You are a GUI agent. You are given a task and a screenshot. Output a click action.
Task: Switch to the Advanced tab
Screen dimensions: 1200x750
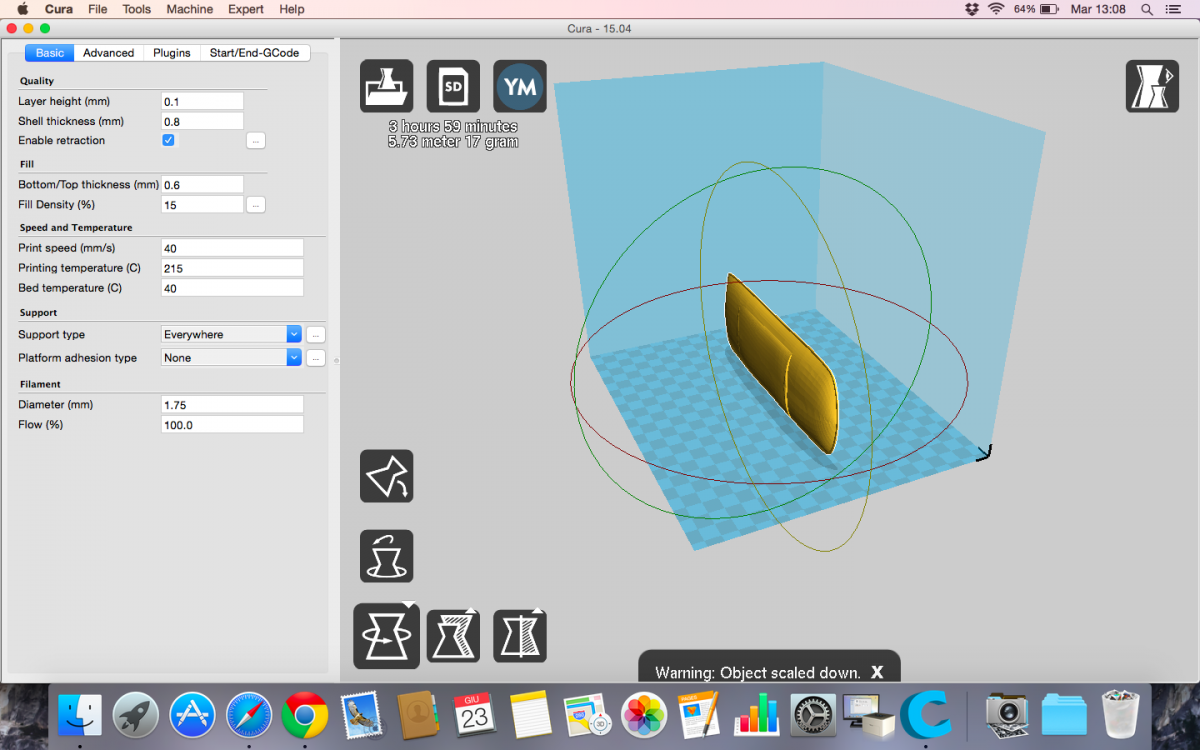[x=108, y=53]
